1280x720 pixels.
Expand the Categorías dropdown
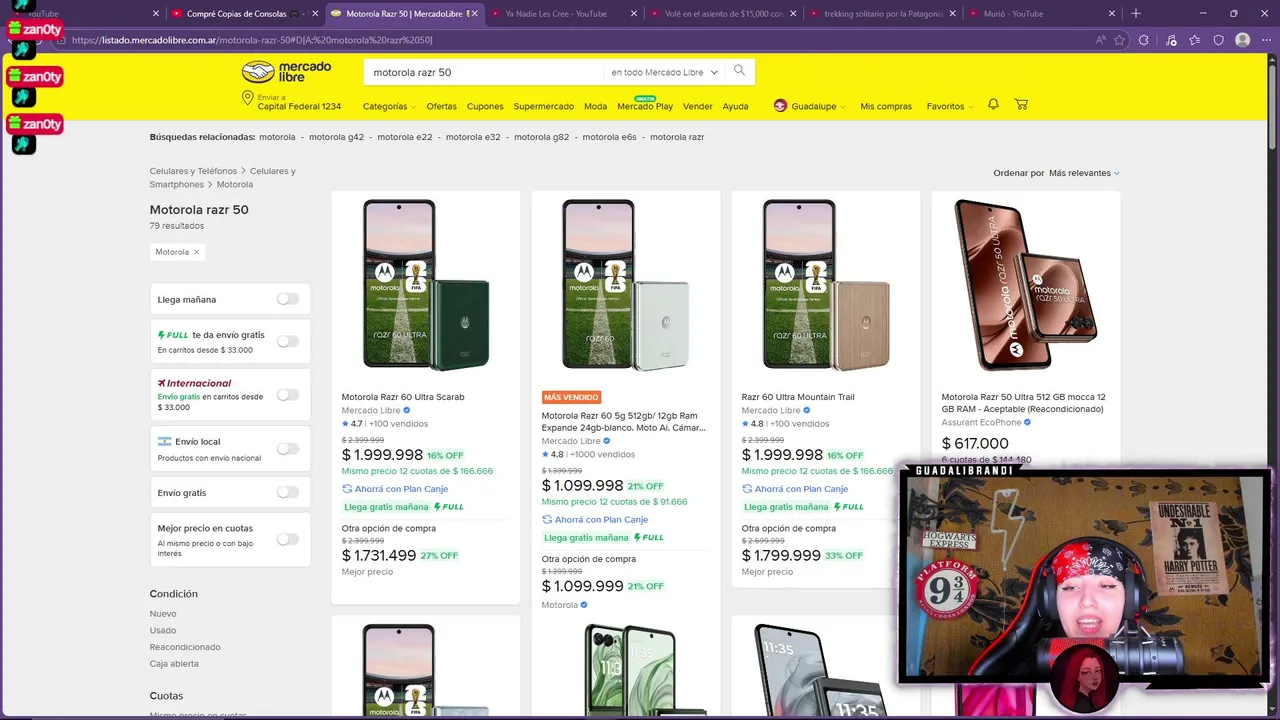click(x=388, y=106)
